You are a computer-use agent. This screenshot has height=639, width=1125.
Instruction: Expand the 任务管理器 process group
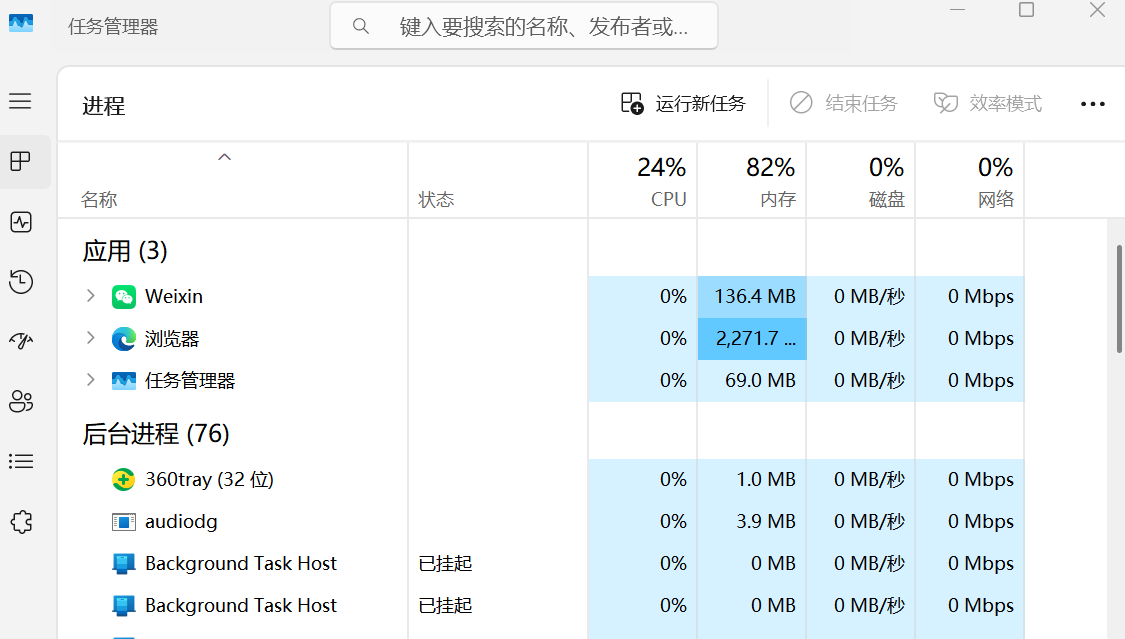pyautogui.click(x=90, y=380)
